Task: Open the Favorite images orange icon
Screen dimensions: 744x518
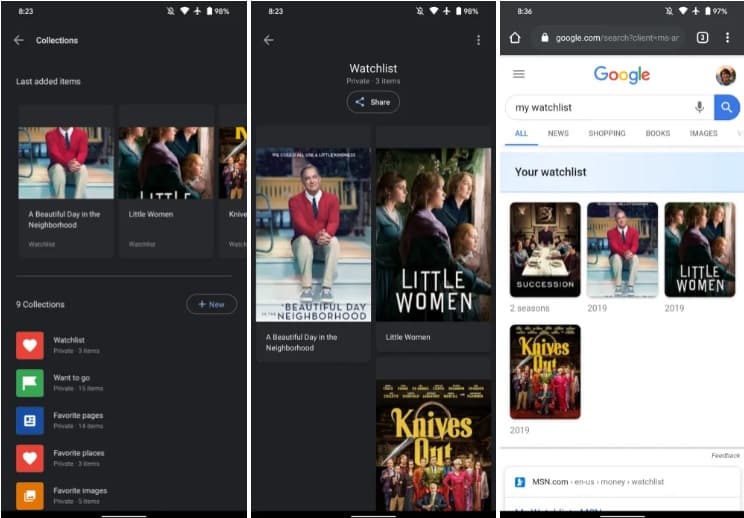Action: coord(30,496)
